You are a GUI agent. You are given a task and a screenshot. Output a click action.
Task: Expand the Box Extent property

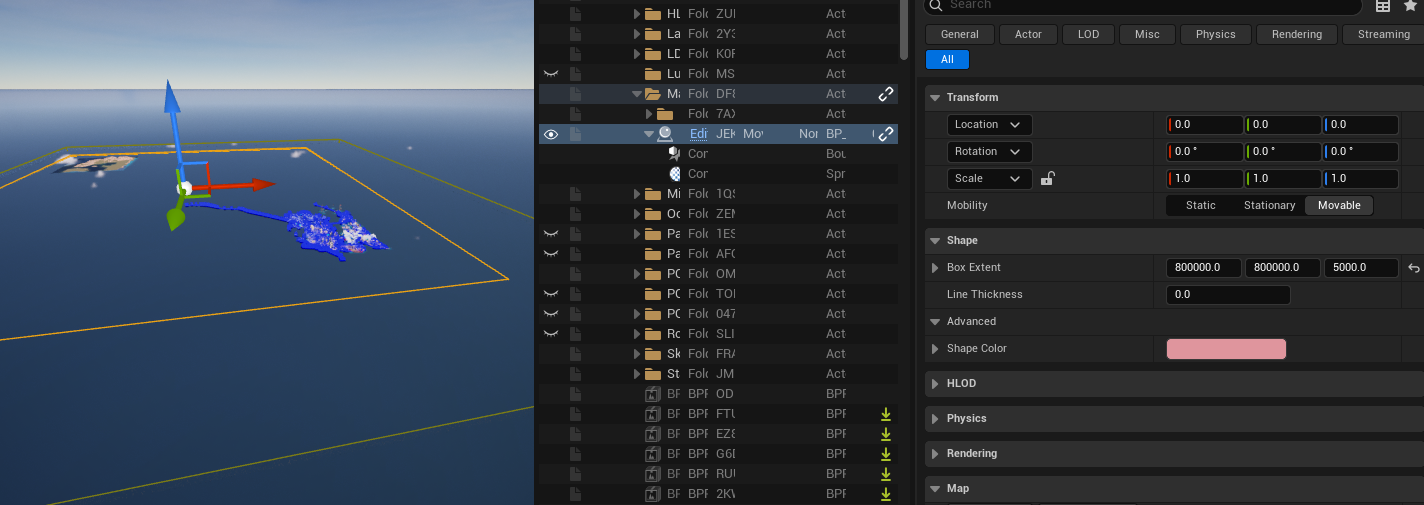pos(935,268)
